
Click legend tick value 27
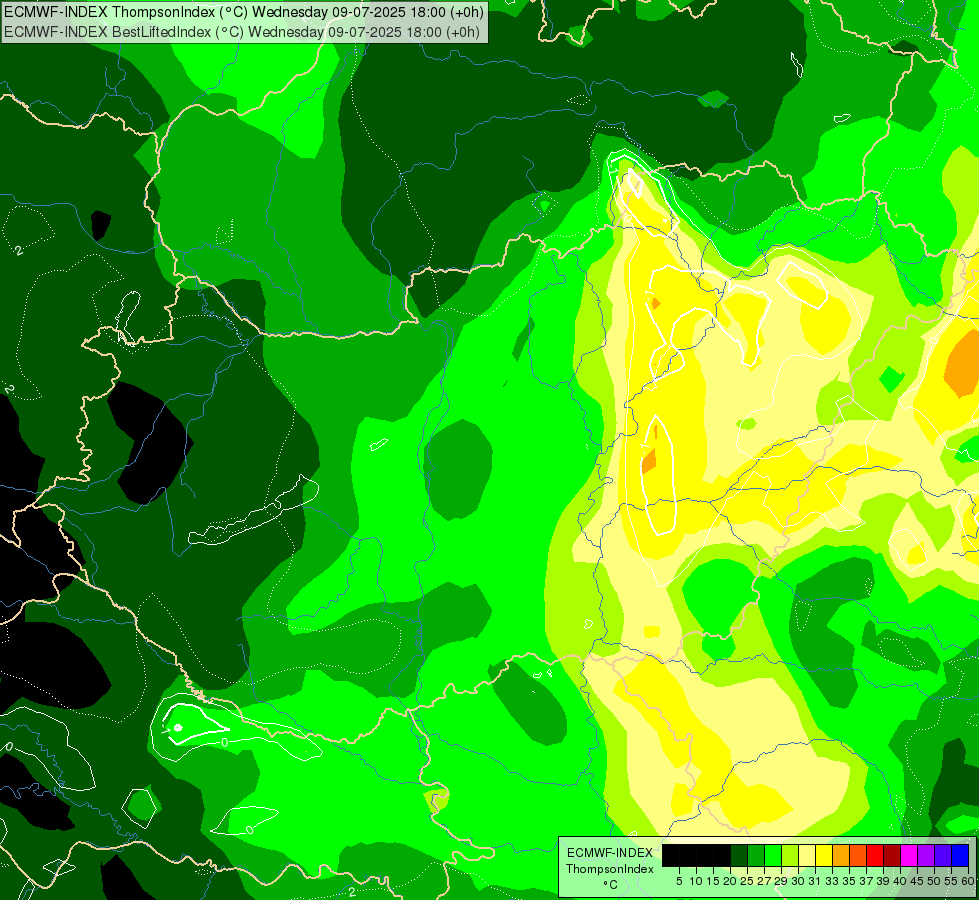(x=764, y=881)
